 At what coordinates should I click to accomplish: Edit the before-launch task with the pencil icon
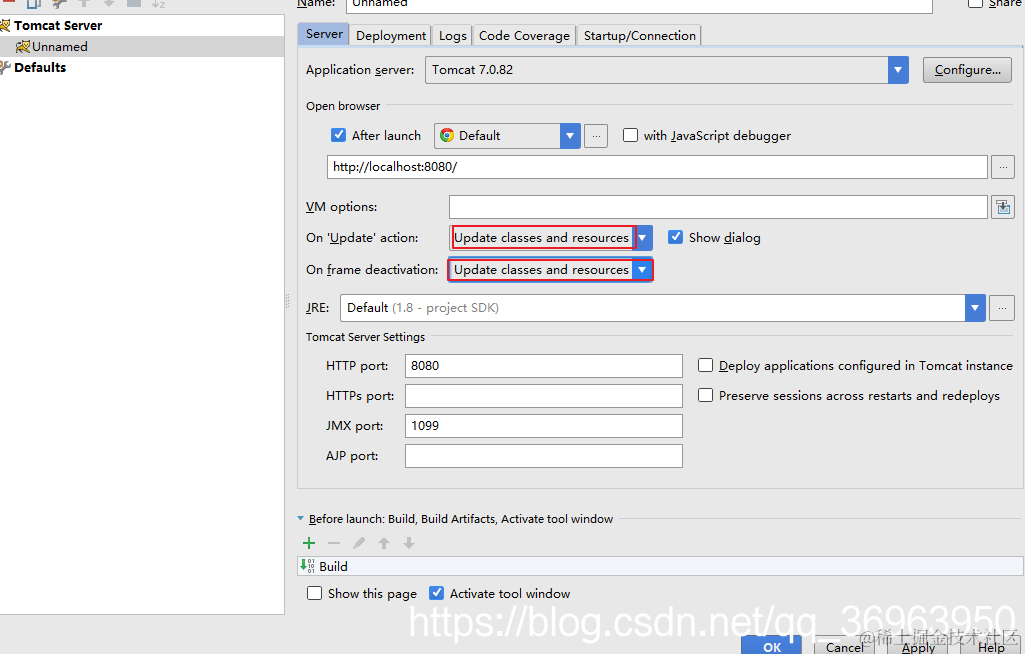[x=359, y=543]
